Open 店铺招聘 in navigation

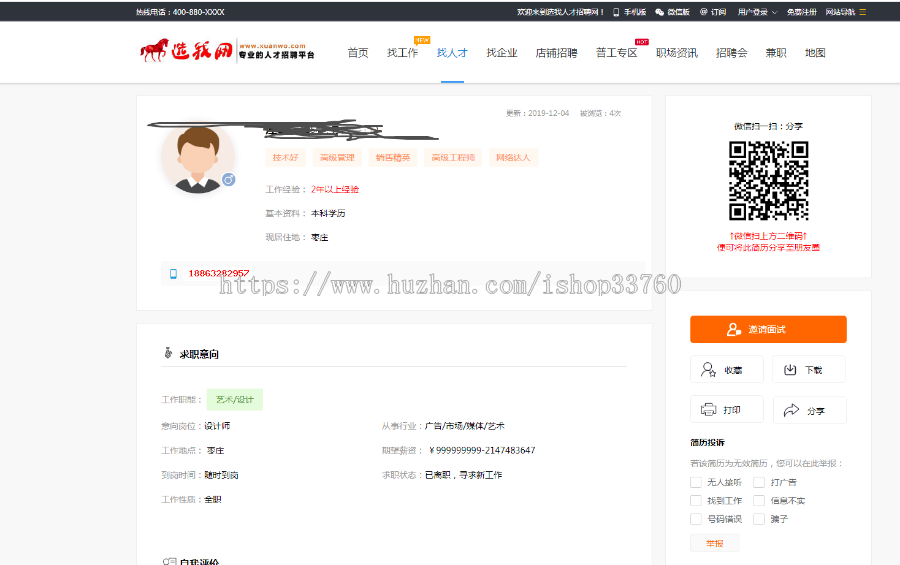click(556, 53)
